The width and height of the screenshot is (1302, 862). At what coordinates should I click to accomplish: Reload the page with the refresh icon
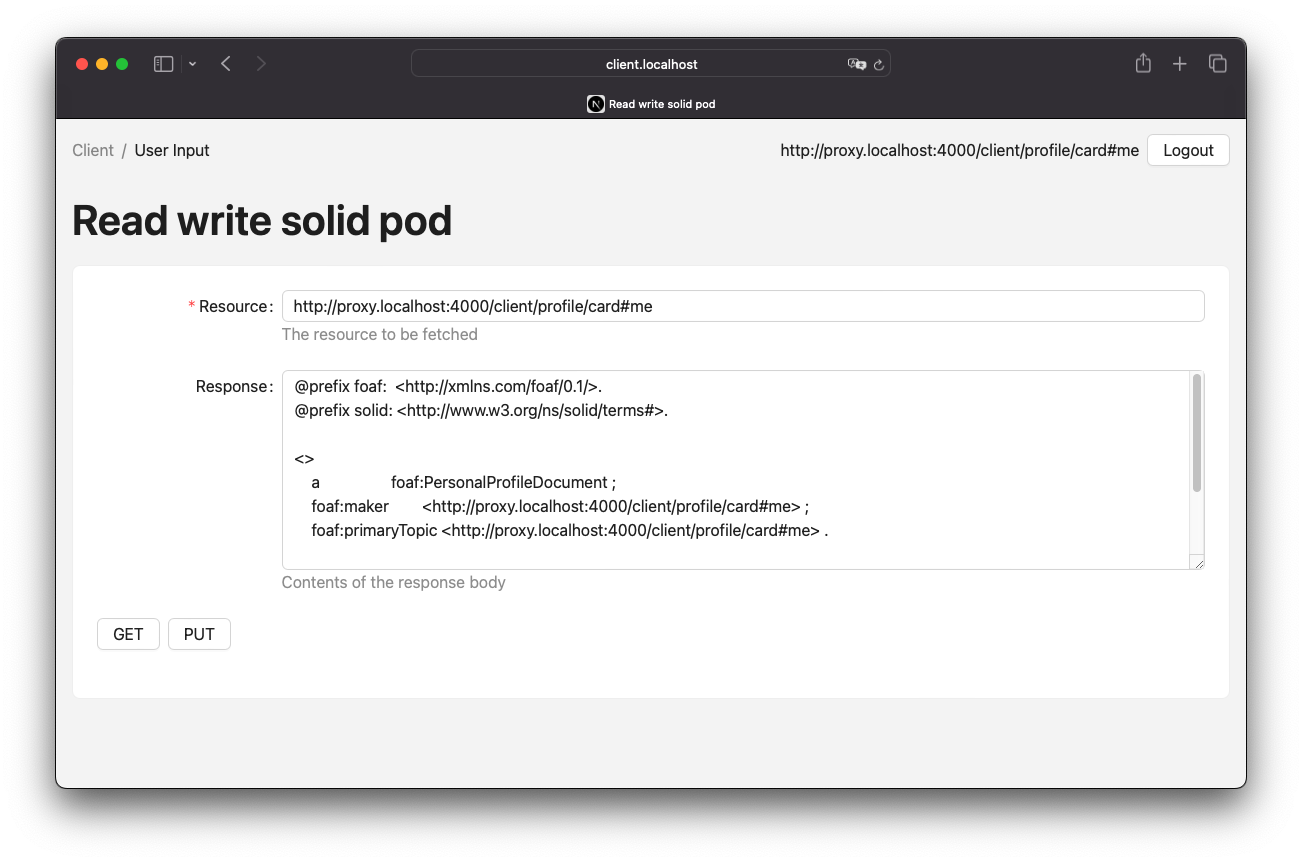(x=879, y=64)
